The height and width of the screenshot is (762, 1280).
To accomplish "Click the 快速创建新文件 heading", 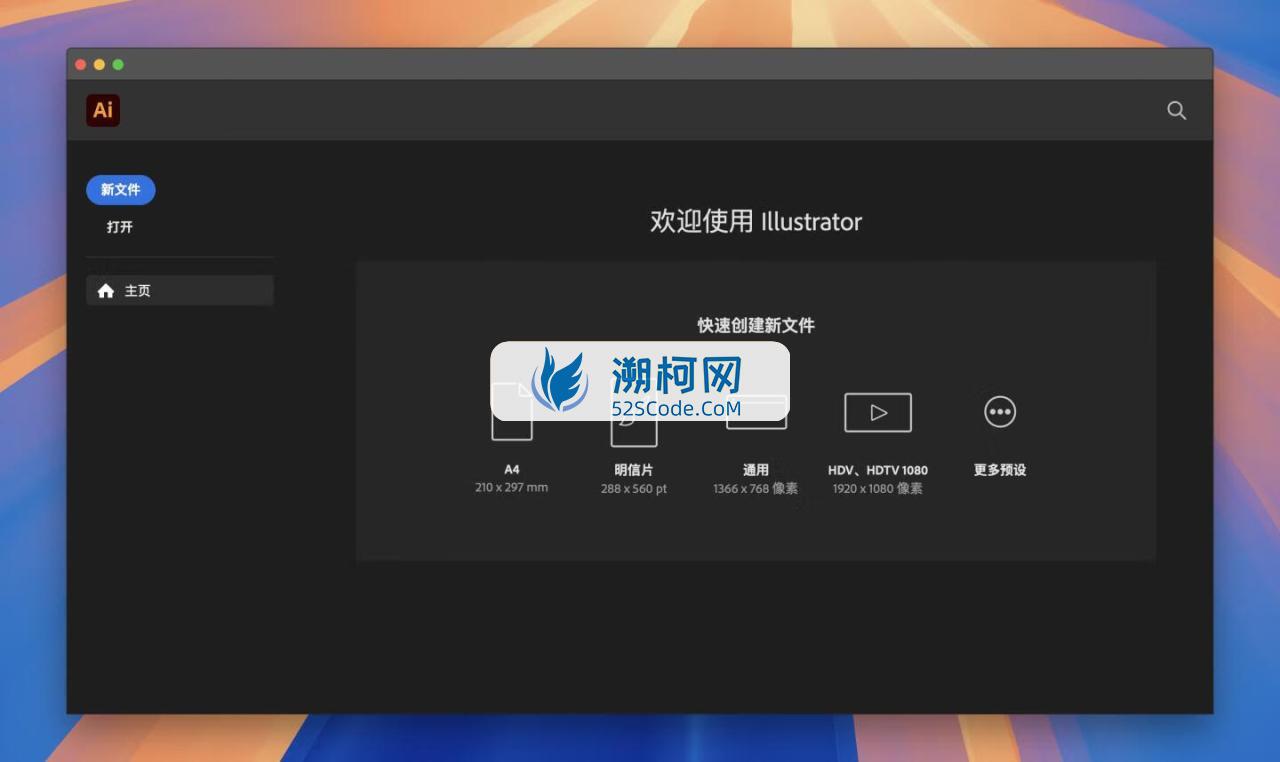I will (756, 325).
